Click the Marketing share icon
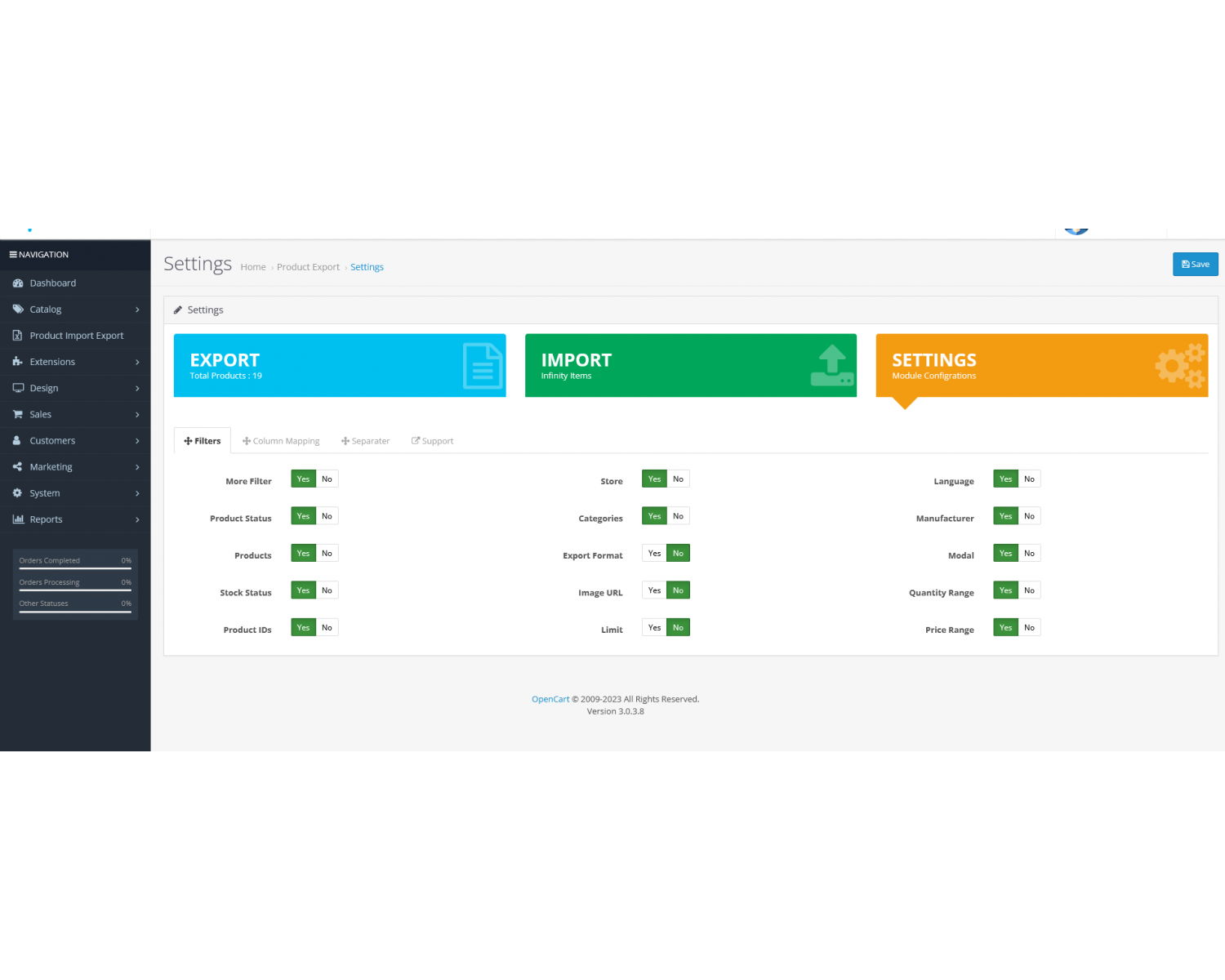Image resolution: width=1225 pixels, height=980 pixels. pyautogui.click(x=18, y=466)
